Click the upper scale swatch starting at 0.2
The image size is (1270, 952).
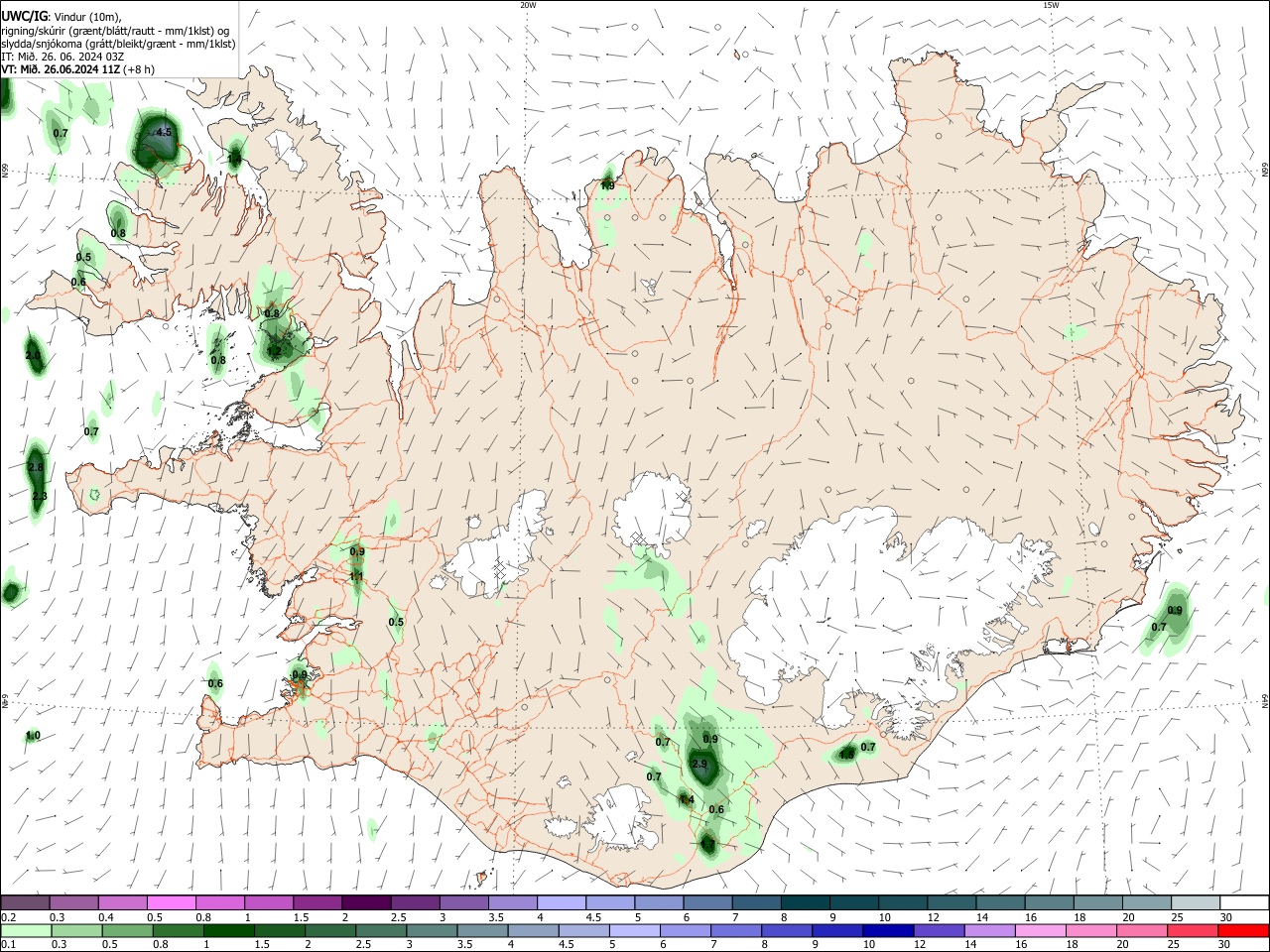tap(25, 902)
